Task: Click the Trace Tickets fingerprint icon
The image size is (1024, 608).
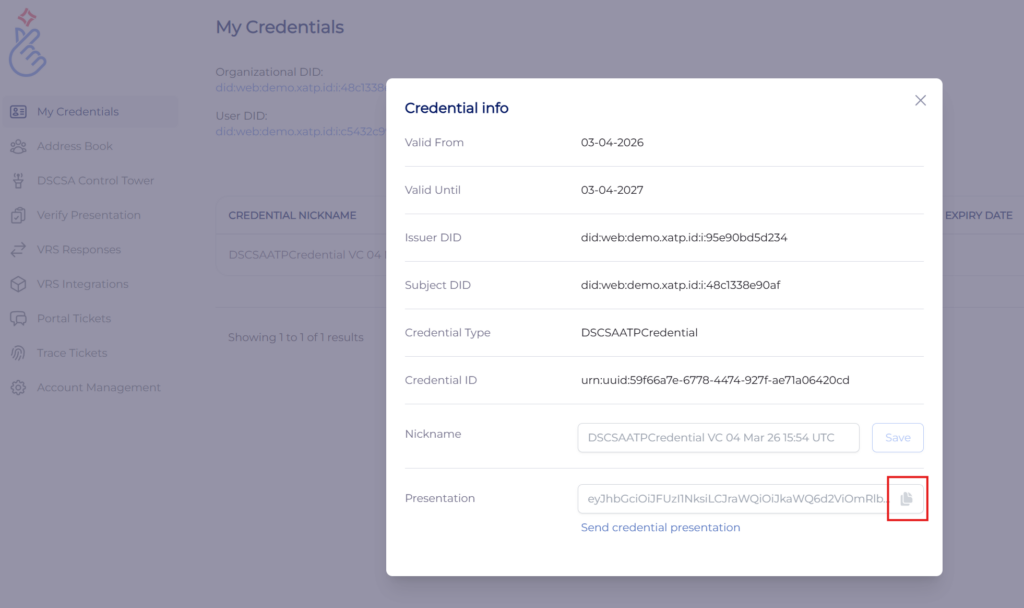Action: (x=18, y=353)
